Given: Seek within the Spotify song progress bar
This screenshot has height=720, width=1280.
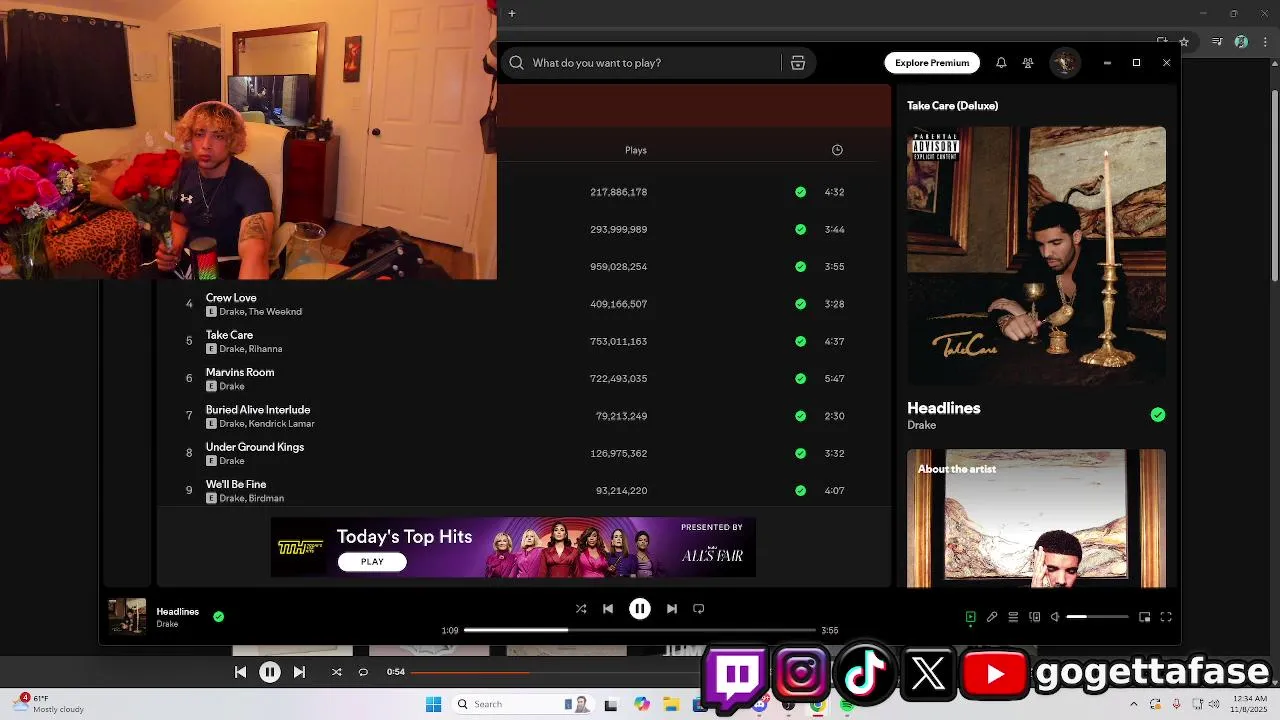Looking at the screenshot, I should 640,630.
